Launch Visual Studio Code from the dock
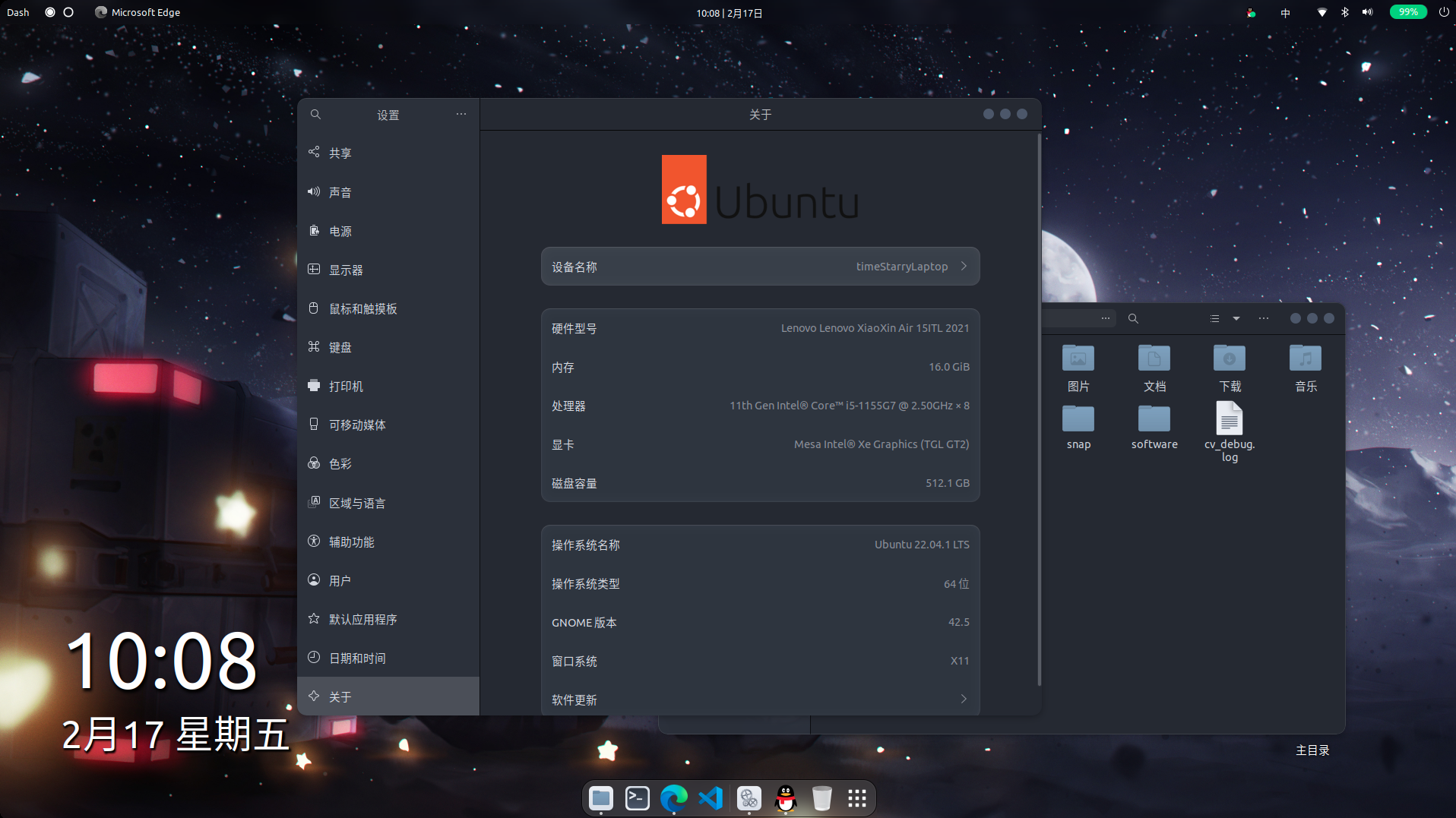Screen dimensions: 1456x818 [711, 798]
